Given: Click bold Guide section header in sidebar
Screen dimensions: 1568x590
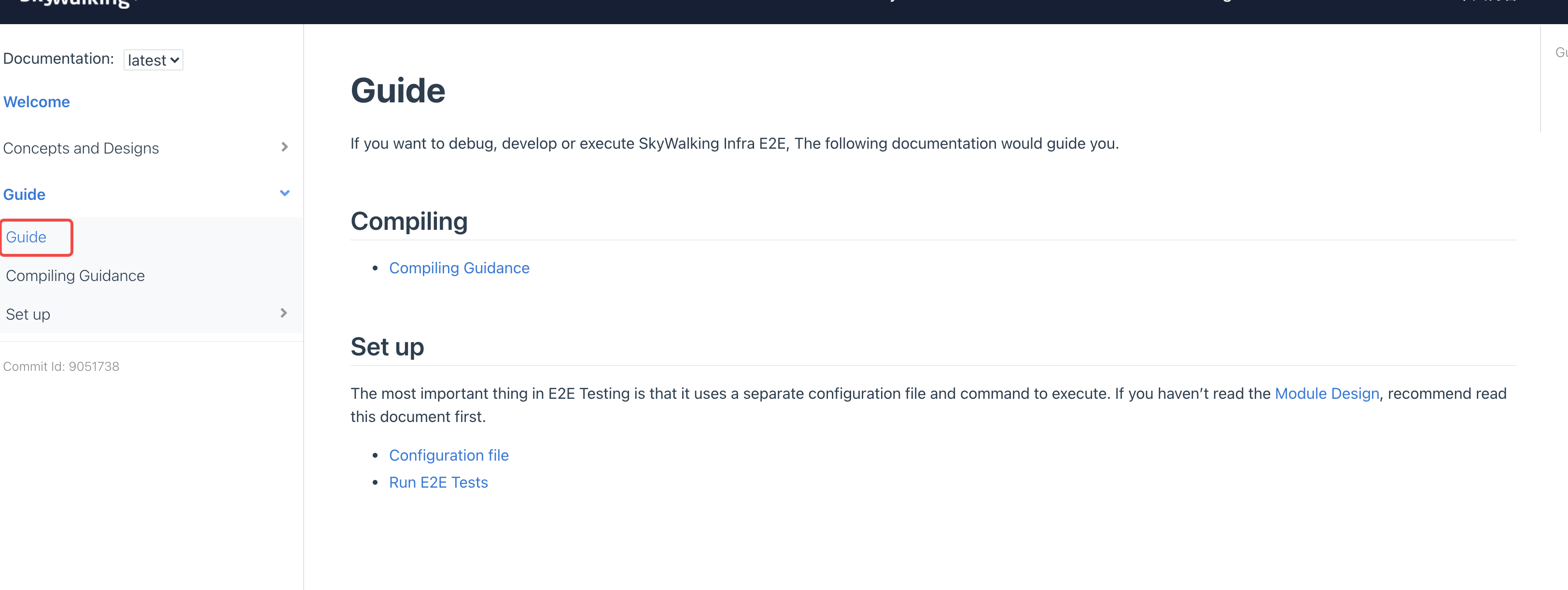Looking at the screenshot, I should (x=24, y=194).
